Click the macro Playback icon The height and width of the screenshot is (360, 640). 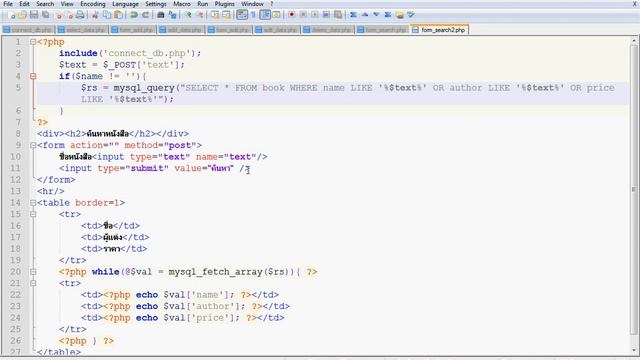point(315,15)
